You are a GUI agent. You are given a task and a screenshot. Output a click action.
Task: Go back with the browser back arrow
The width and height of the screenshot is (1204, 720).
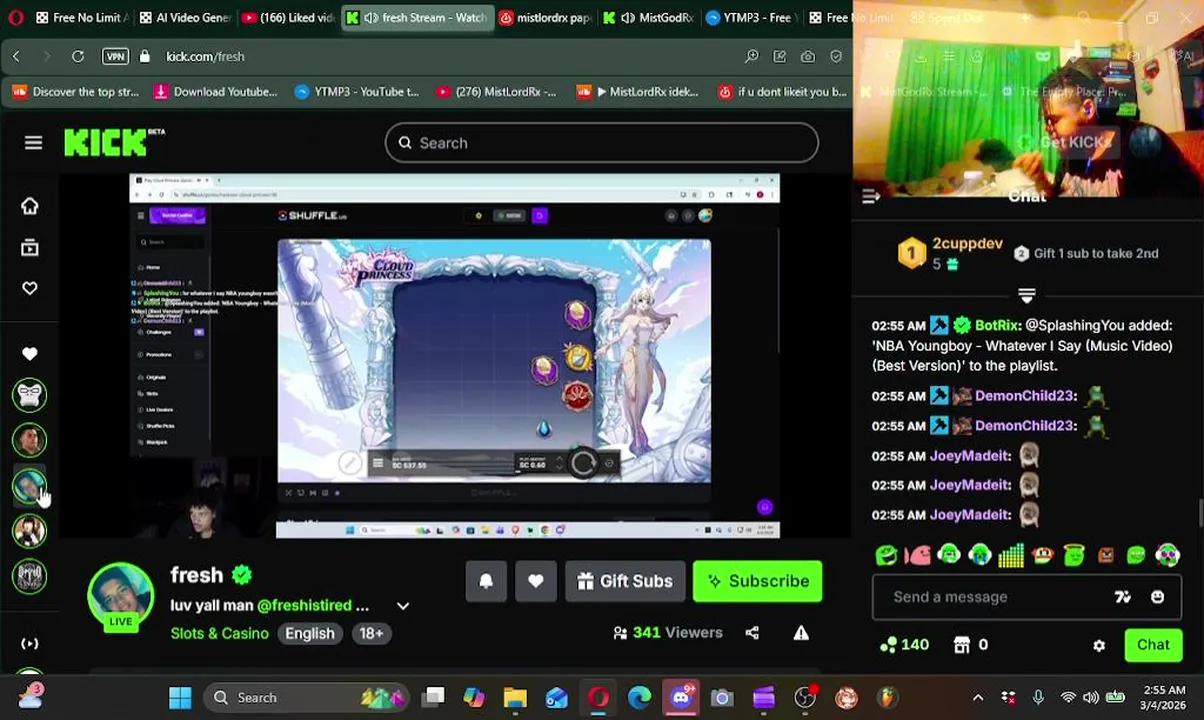(x=16, y=57)
